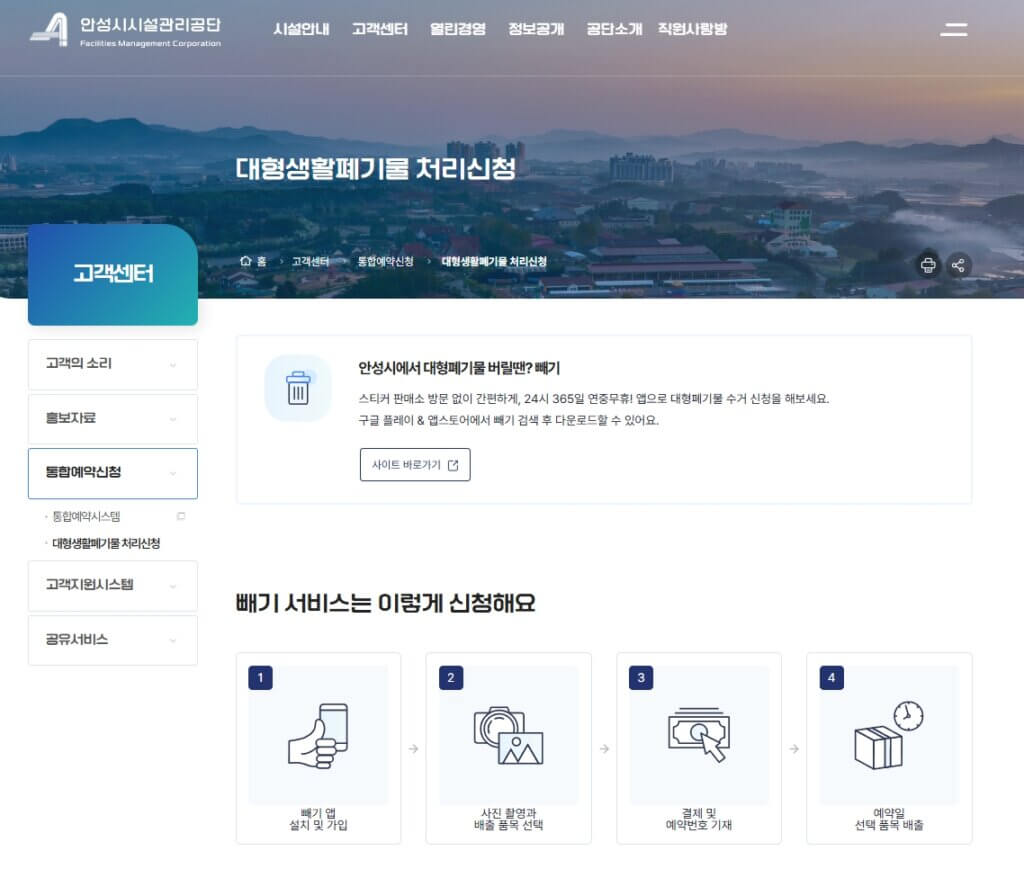
Task: Click the trash bin icon in the notice box
Action: pyautogui.click(x=297, y=386)
